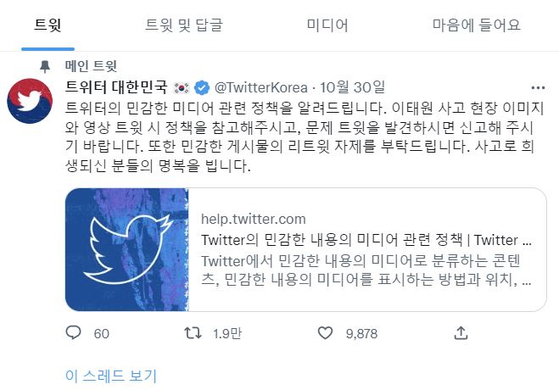The height and width of the screenshot is (390, 559).
Task: Open the 이 스레드 보기 link
Action: coord(111,376)
